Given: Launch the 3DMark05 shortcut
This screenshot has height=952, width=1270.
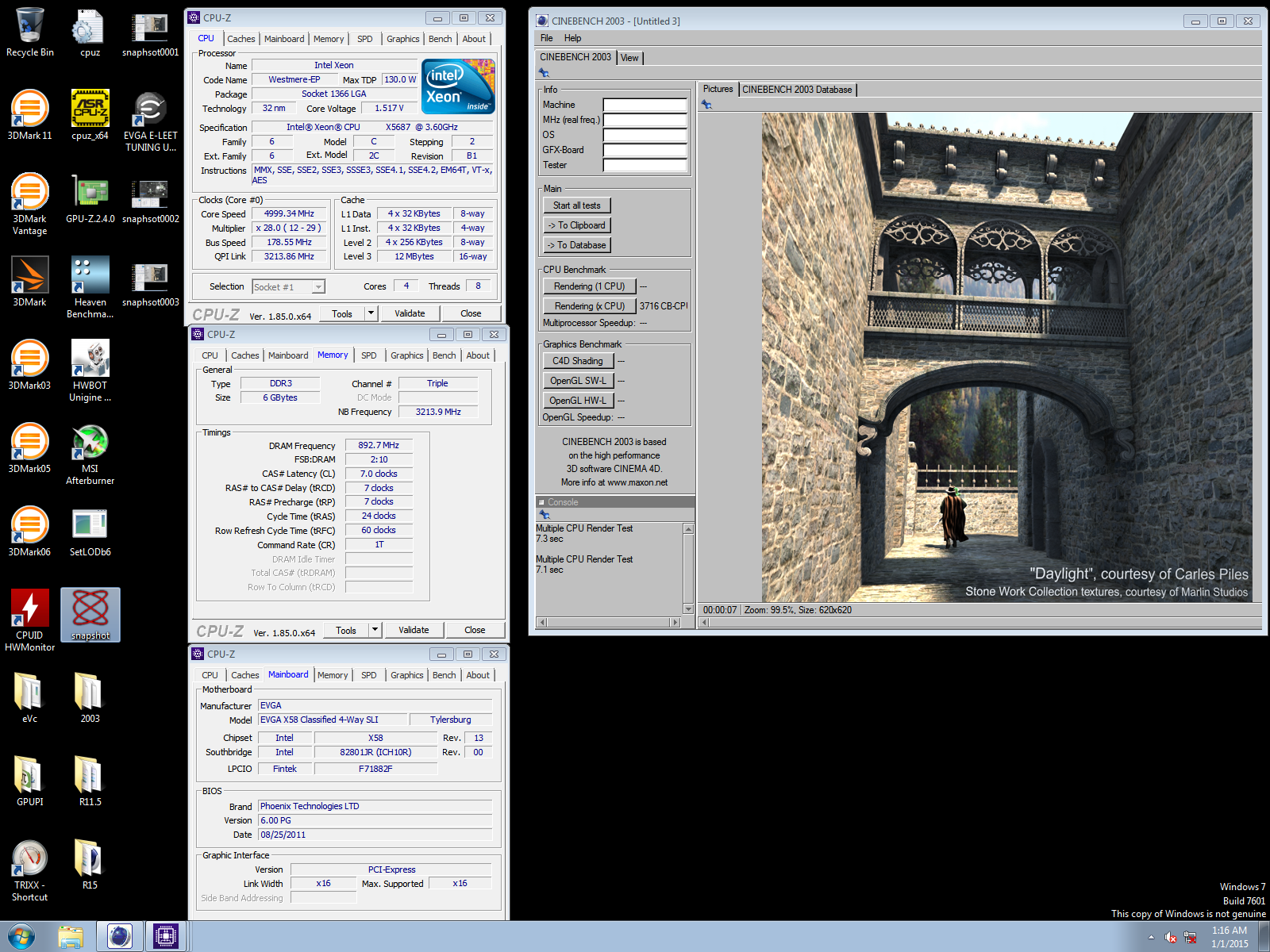Looking at the screenshot, I should pyautogui.click(x=29, y=449).
